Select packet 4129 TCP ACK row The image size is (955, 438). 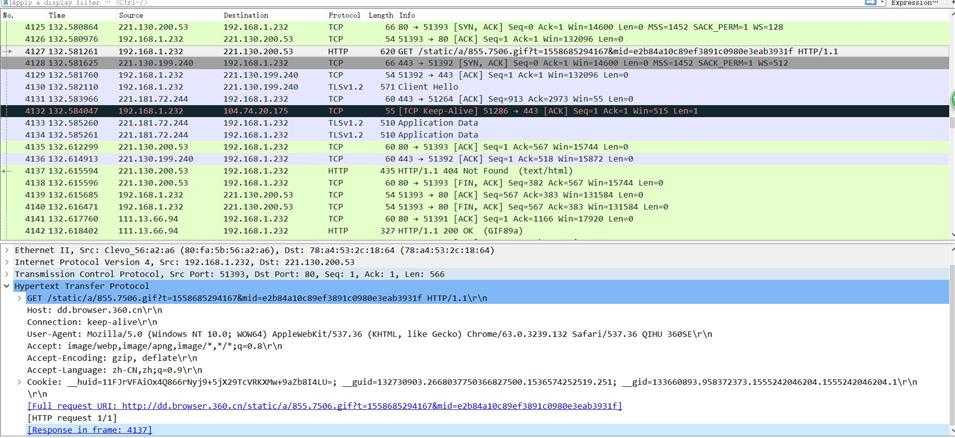[x=475, y=75]
